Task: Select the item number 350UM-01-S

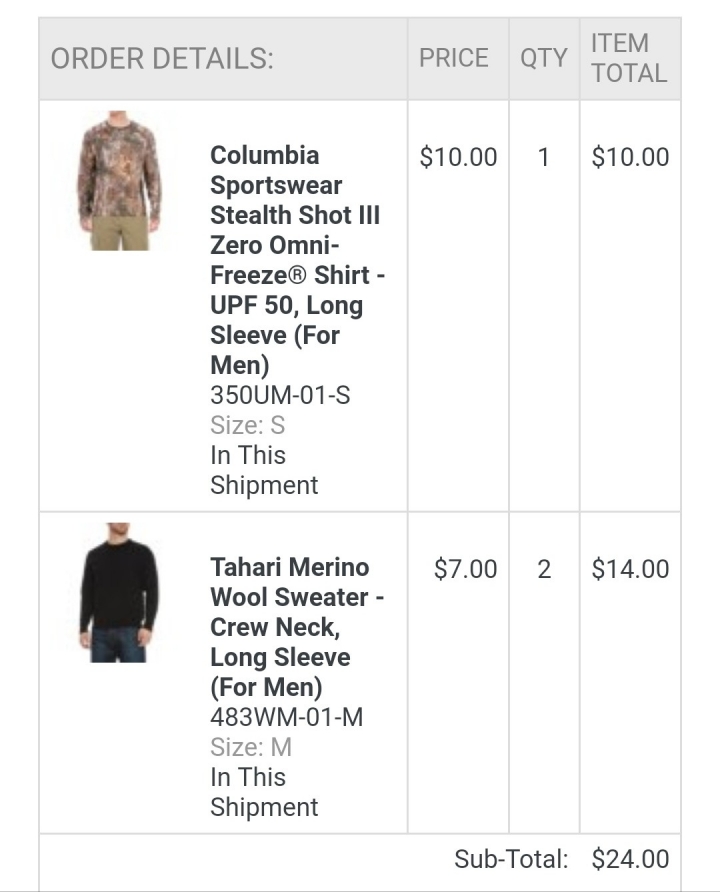Action: coord(280,395)
